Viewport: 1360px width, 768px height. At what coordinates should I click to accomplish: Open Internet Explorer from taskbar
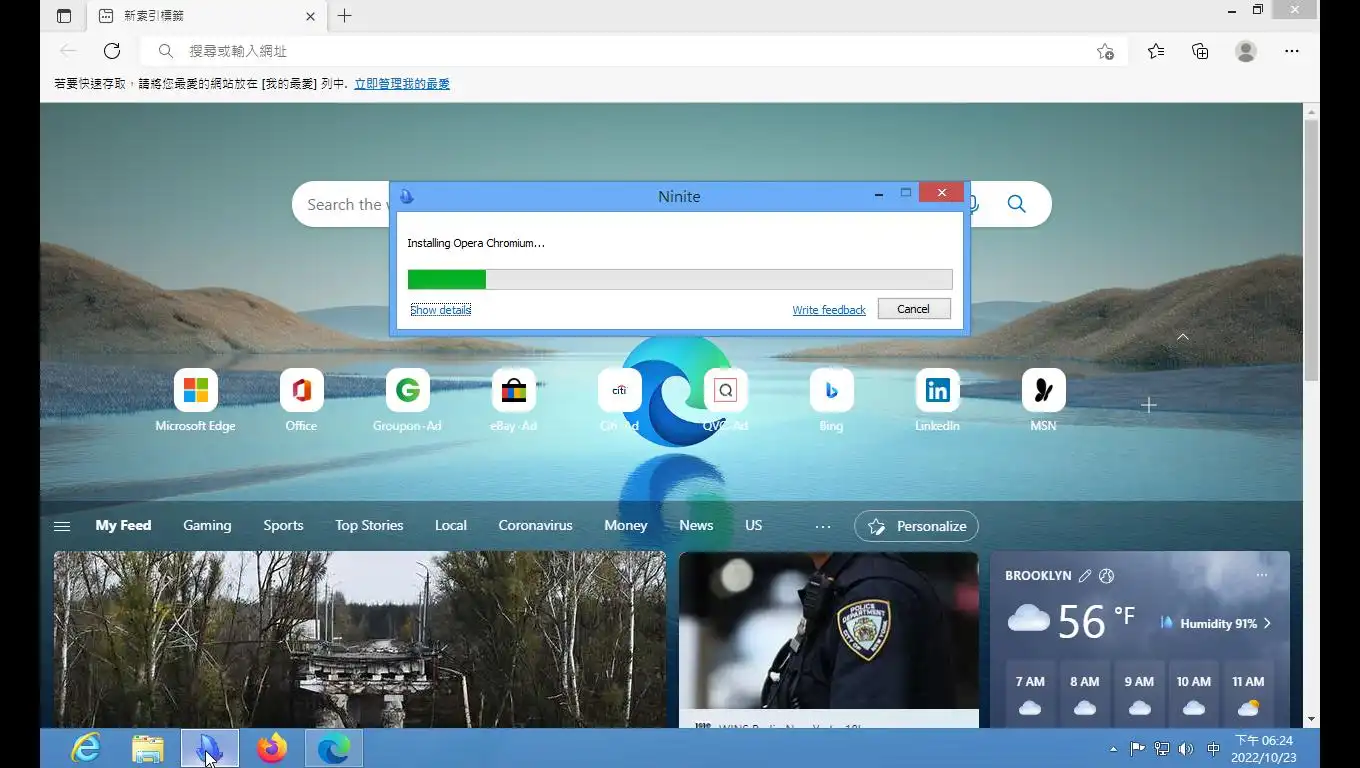86,748
